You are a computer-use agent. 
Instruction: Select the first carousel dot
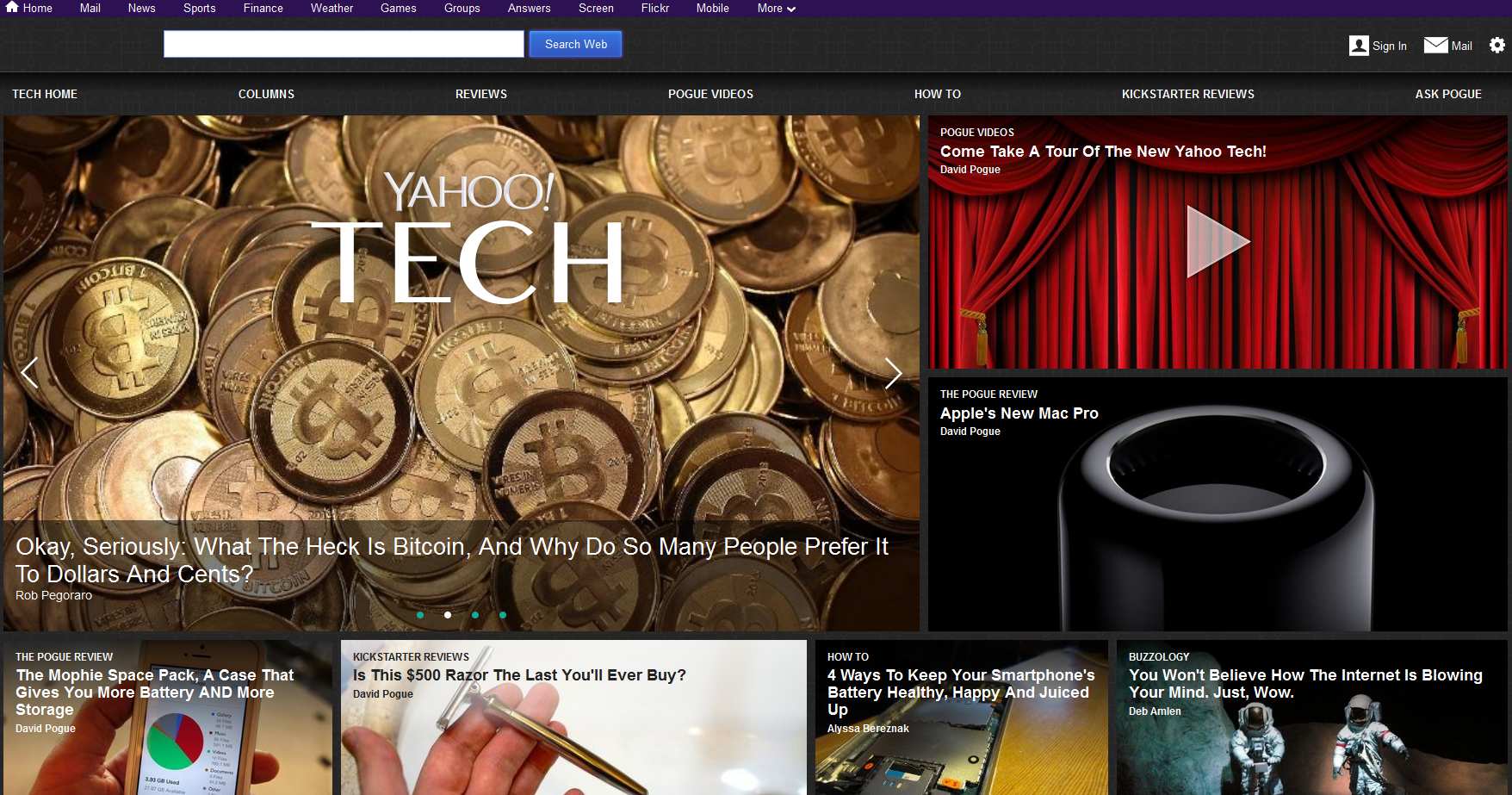(420, 615)
